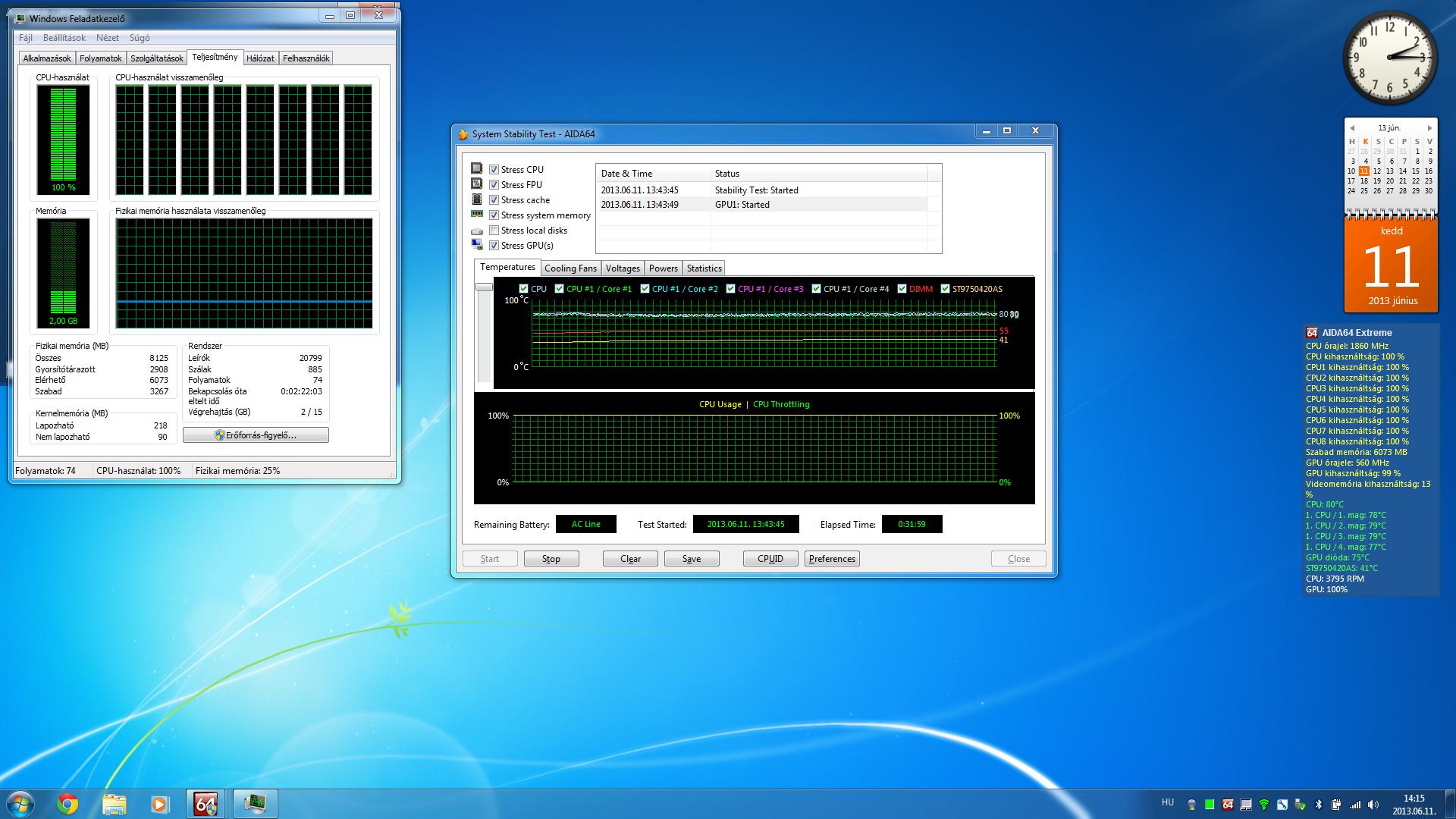
Task: Uncheck the Stress CPU checkbox
Action: 494,170
